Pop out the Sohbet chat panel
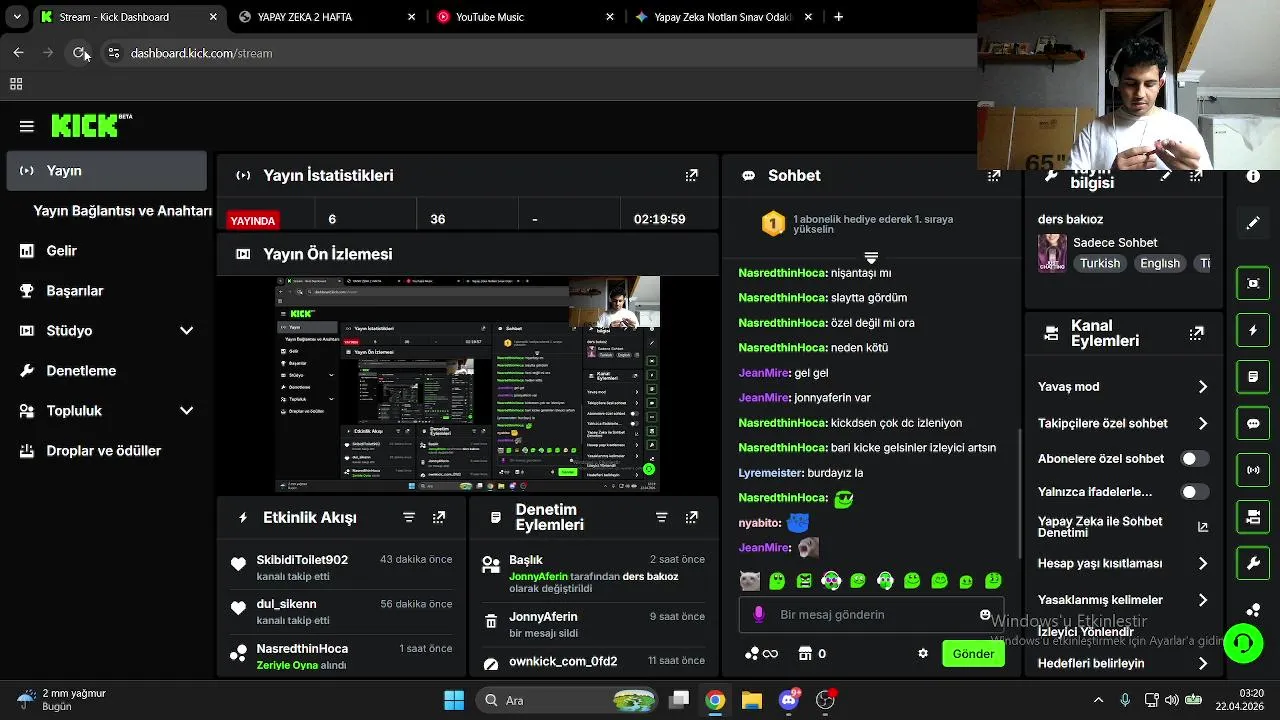Screen dimensions: 1280x720 [x=994, y=175]
